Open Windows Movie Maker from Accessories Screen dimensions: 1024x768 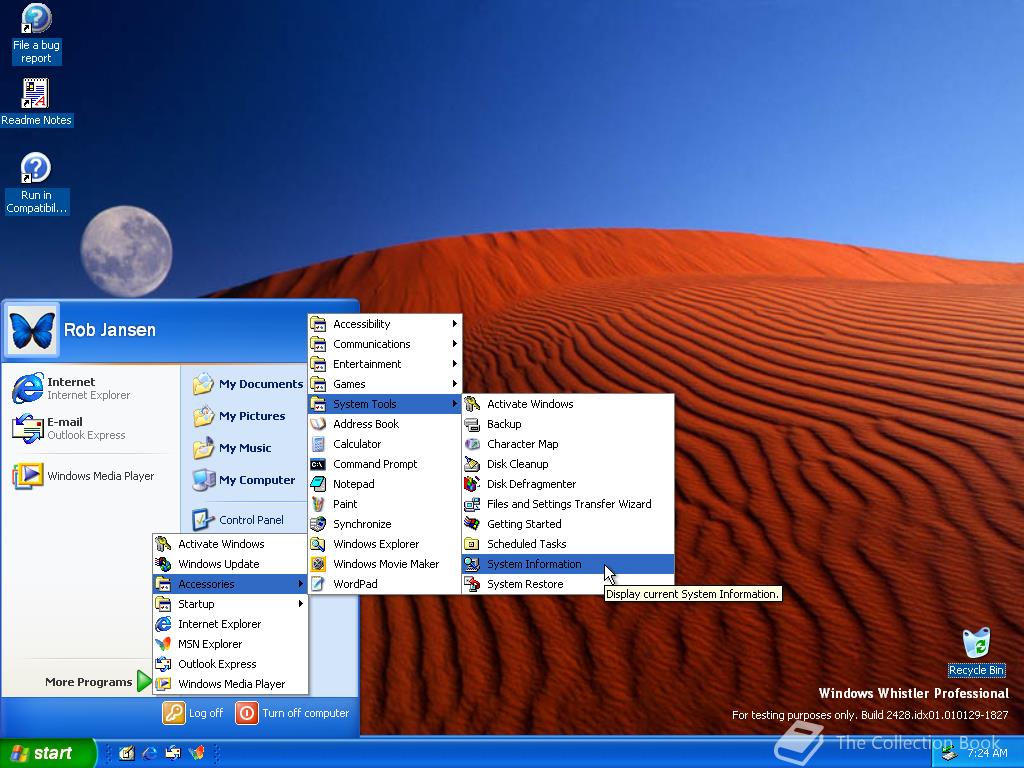click(x=385, y=564)
